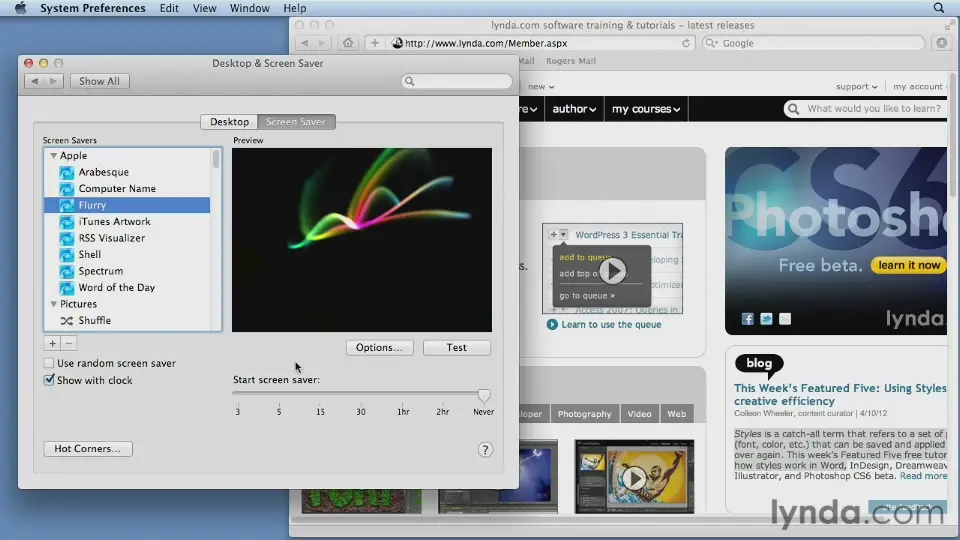
Task: Switch to the Desktop tab
Action: coord(229,122)
